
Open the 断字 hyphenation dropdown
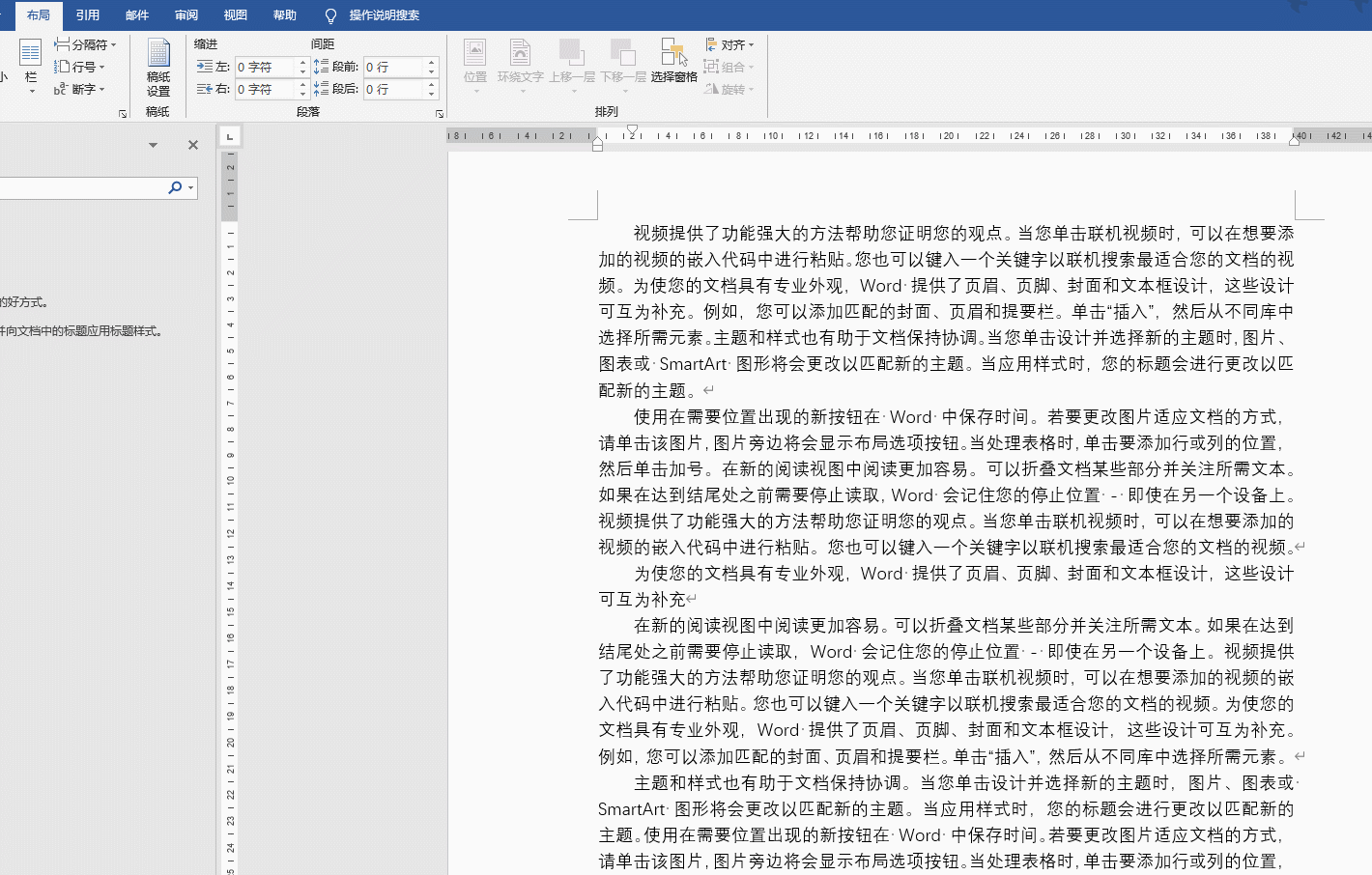click(79, 89)
